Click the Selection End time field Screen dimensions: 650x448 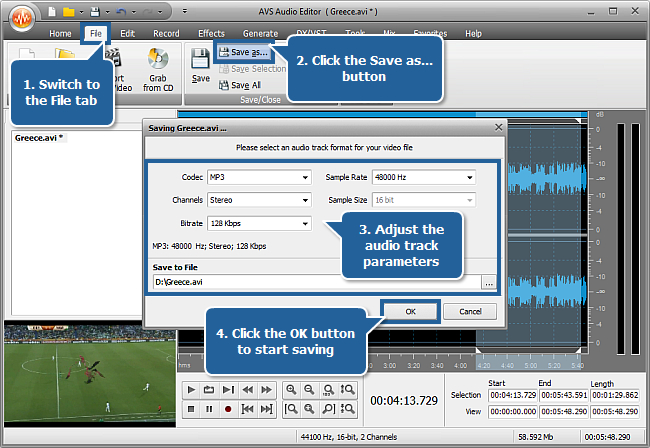564,395
